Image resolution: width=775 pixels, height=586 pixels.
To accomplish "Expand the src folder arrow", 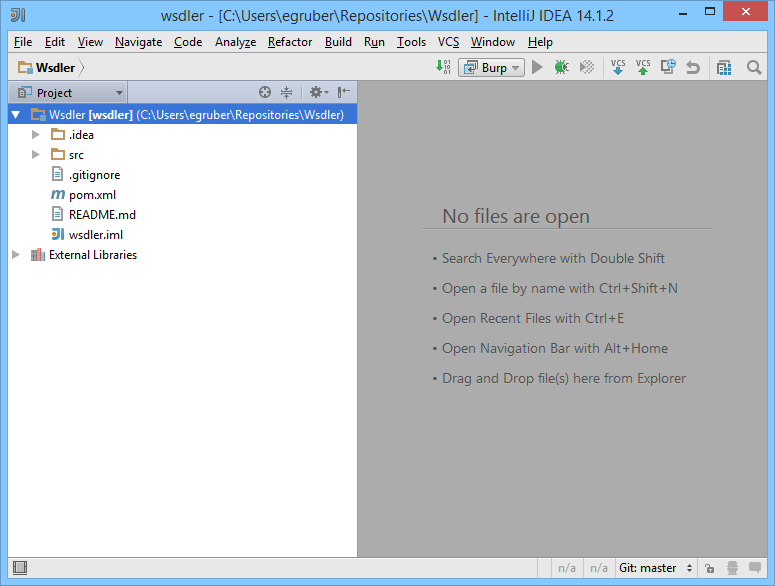I will click(36, 155).
